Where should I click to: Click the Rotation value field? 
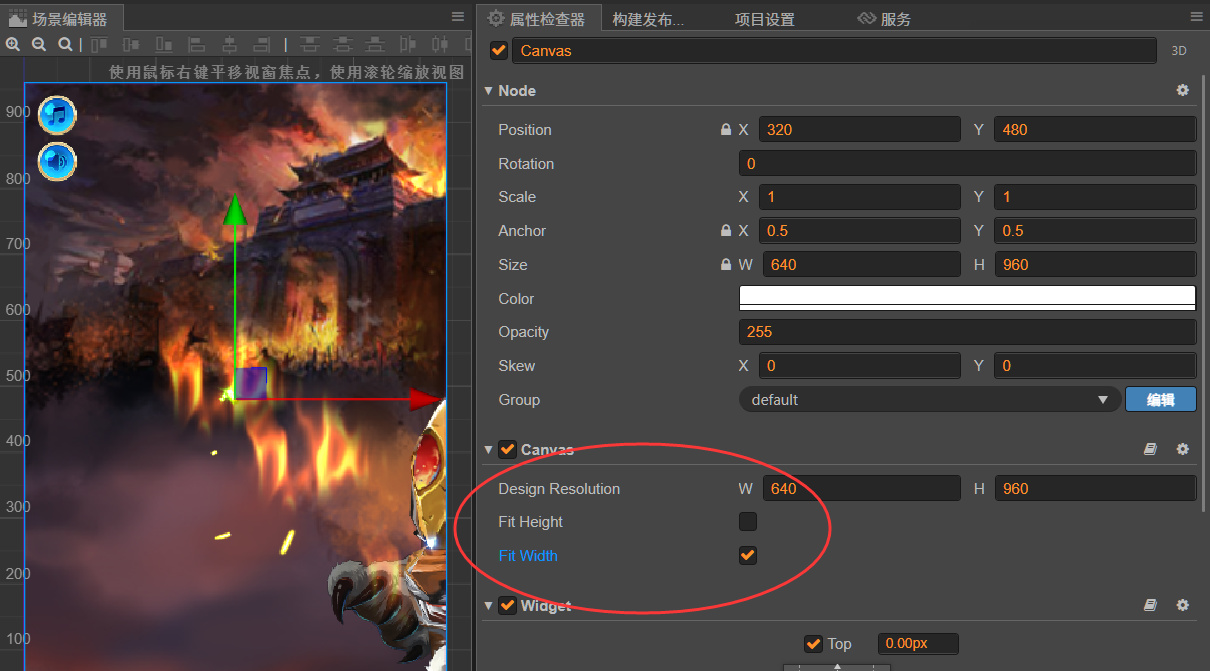967,163
